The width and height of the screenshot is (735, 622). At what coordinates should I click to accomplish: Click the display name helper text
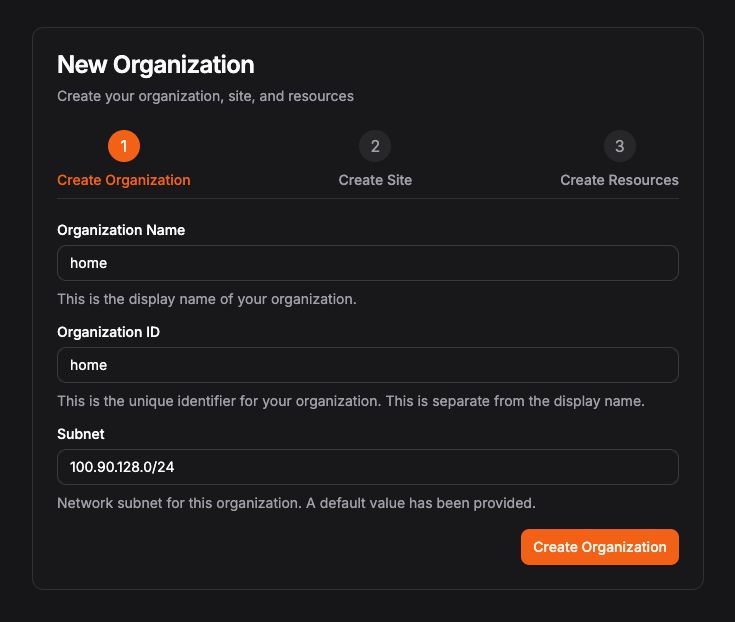click(x=206, y=299)
